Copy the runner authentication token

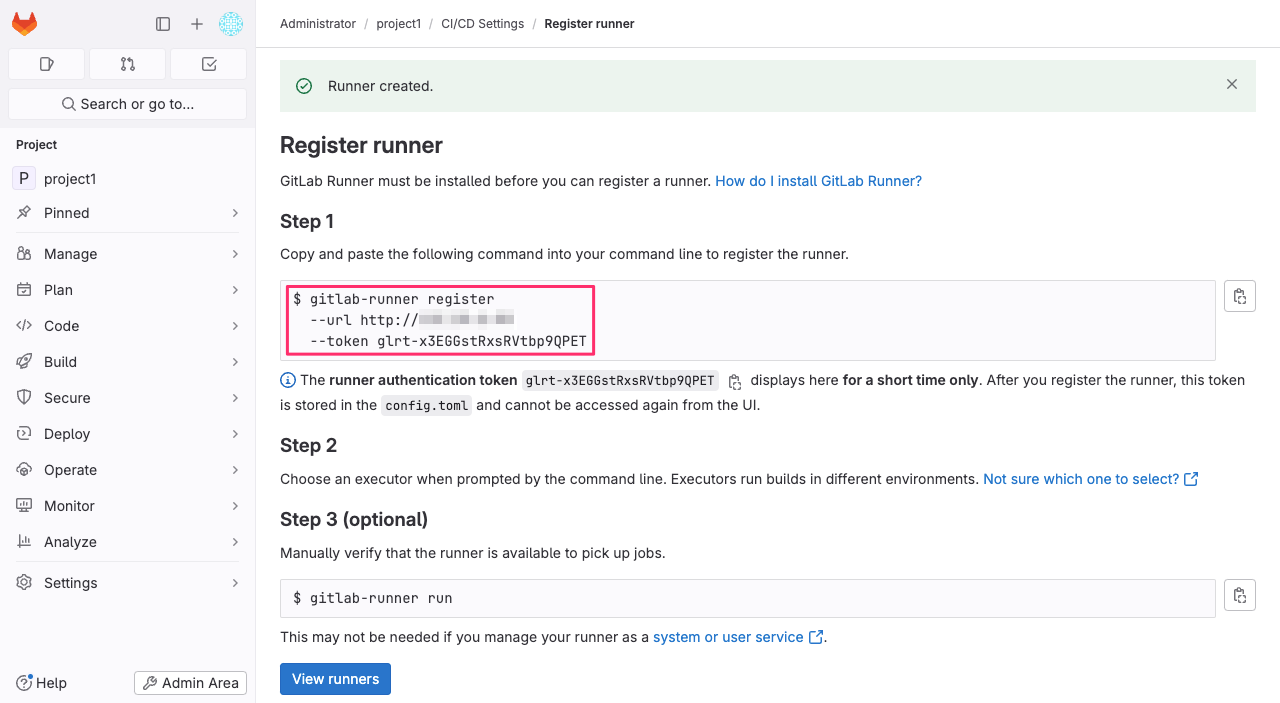pyautogui.click(x=735, y=381)
